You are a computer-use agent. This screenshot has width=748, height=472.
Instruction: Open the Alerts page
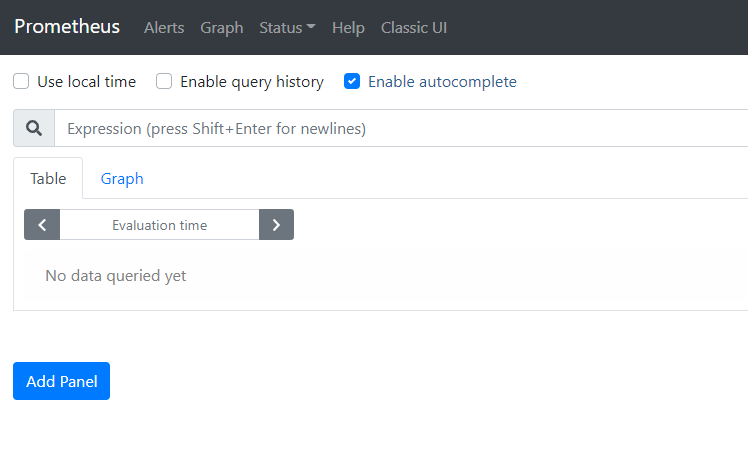click(164, 28)
